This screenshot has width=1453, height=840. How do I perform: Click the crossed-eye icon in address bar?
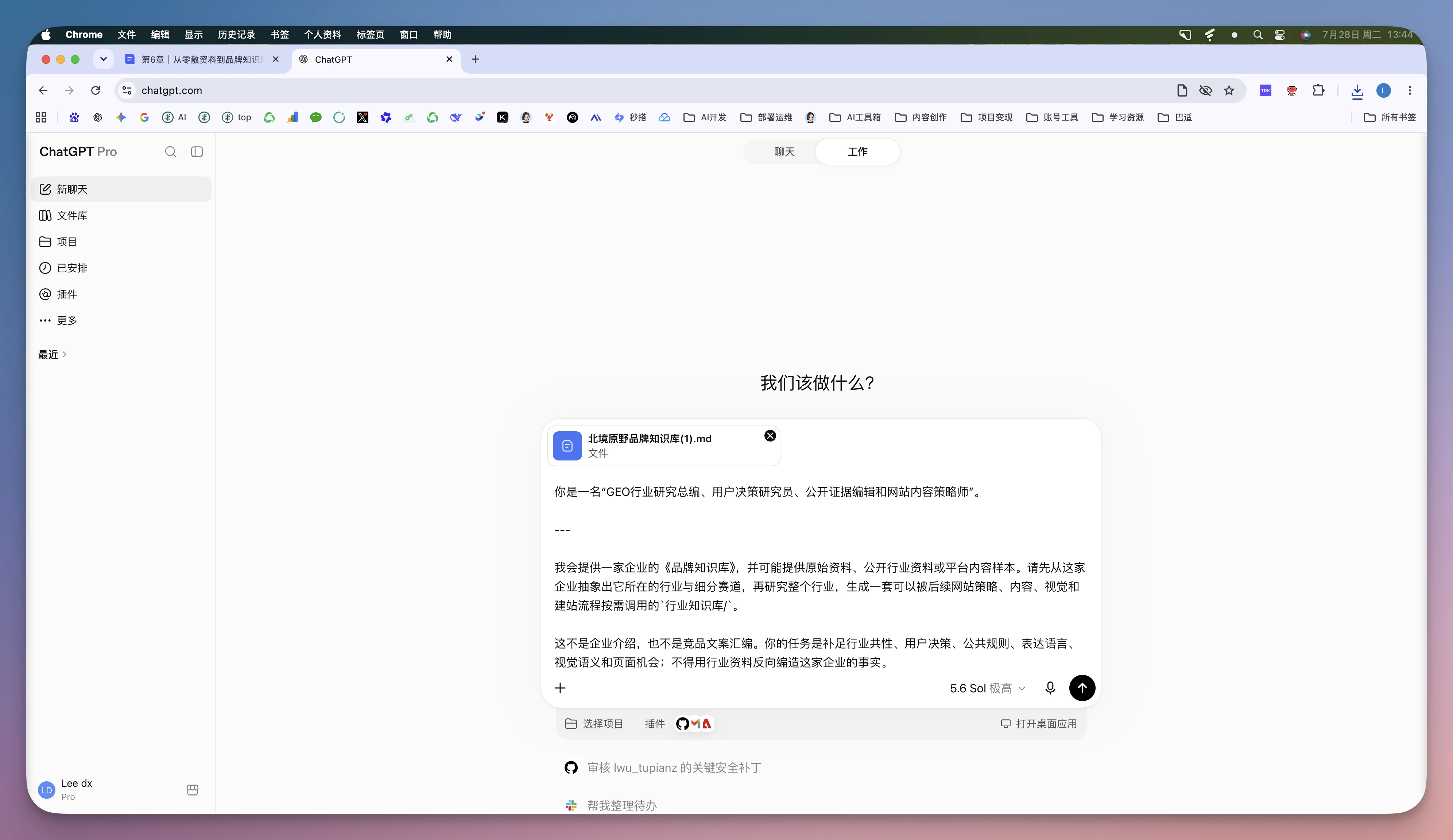(1205, 90)
